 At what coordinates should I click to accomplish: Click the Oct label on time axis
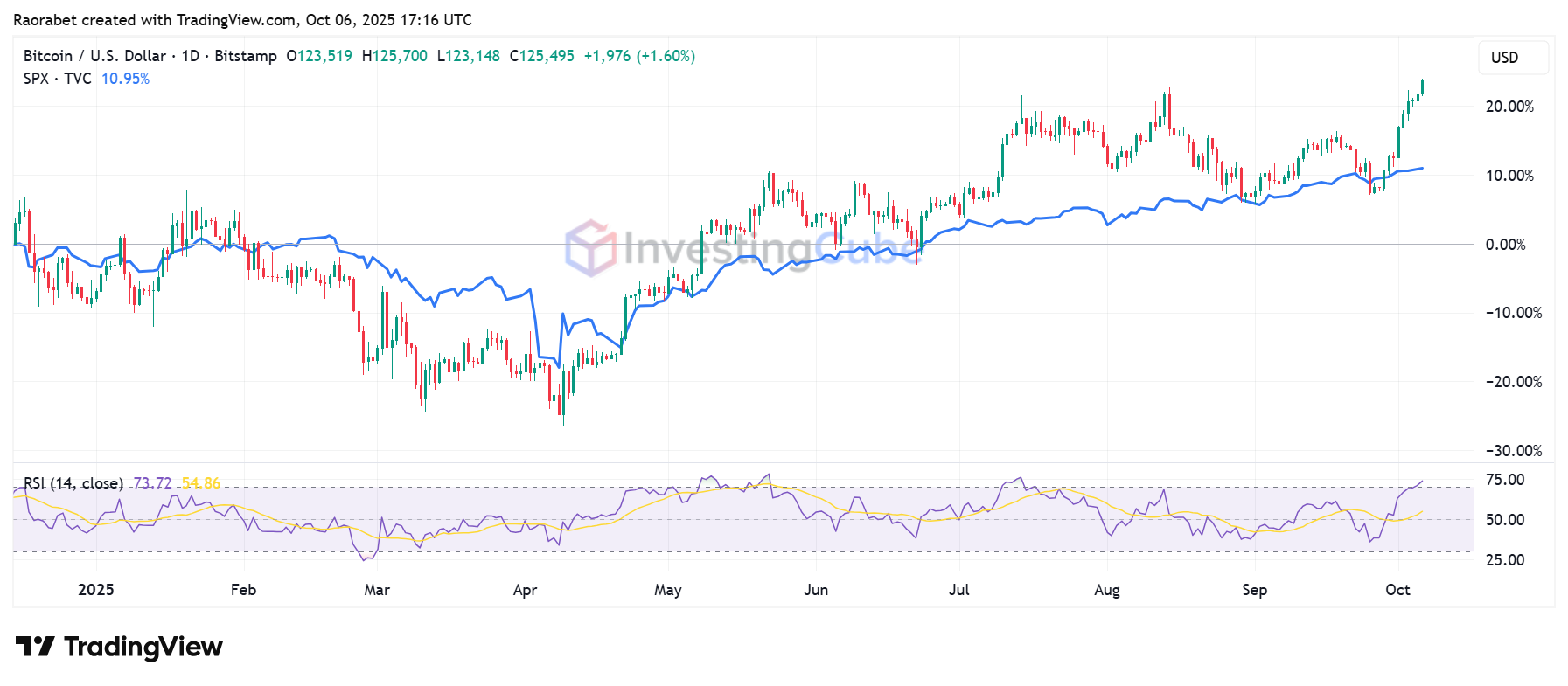point(1397,590)
